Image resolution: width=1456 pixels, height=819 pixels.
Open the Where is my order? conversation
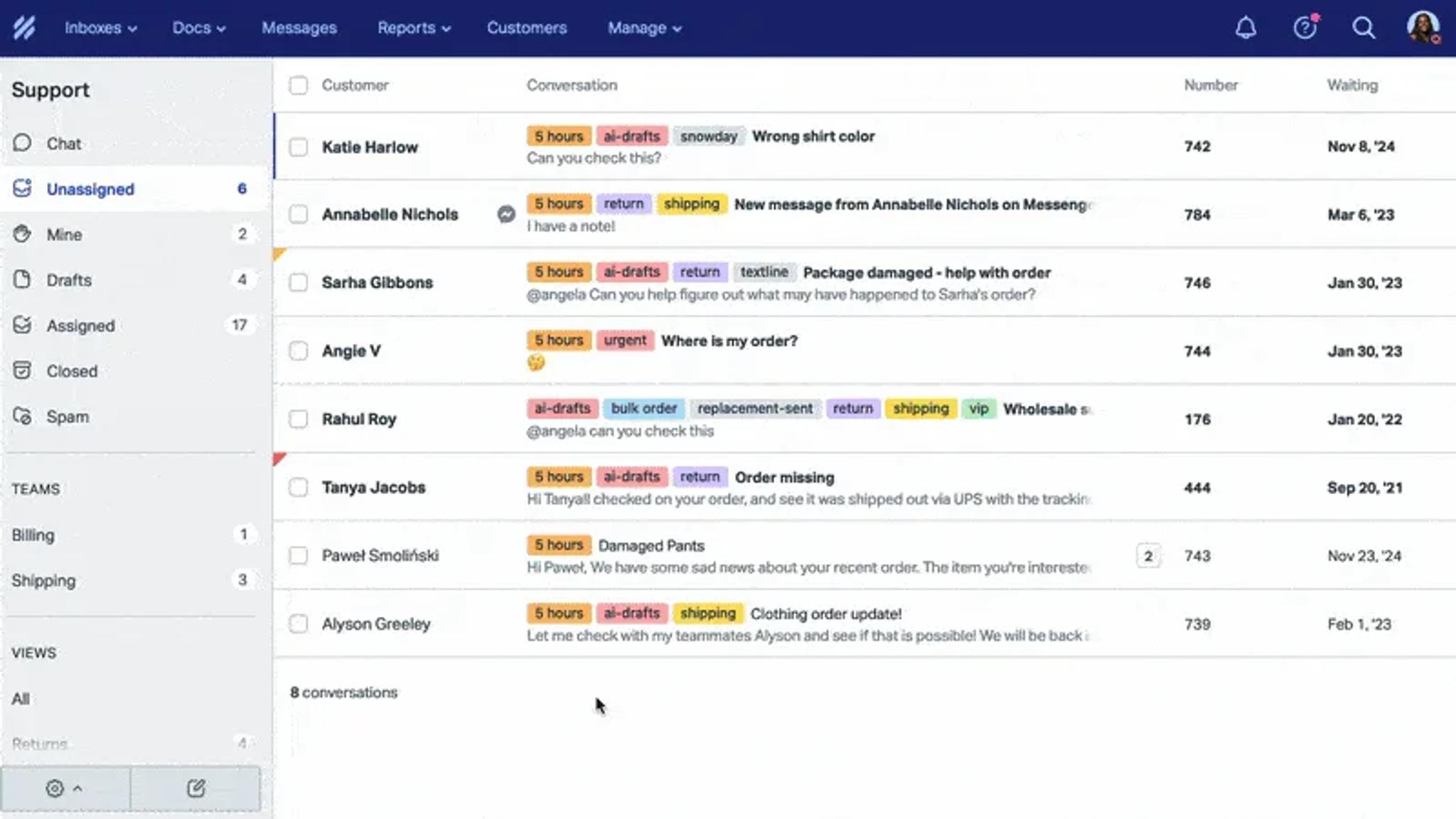tap(729, 341)
